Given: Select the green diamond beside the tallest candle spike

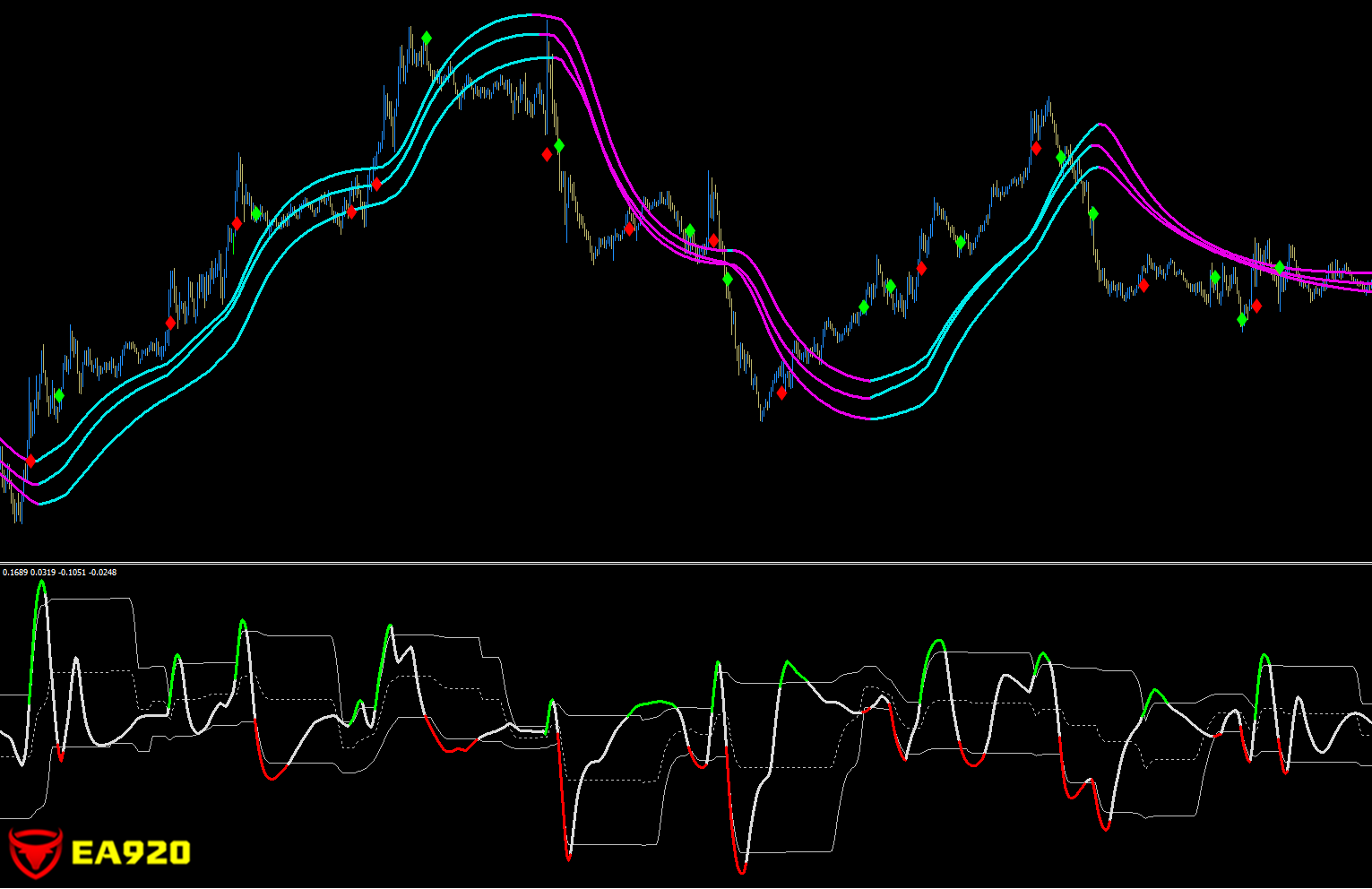Looking at the screenshot, I should coord(559,145).
